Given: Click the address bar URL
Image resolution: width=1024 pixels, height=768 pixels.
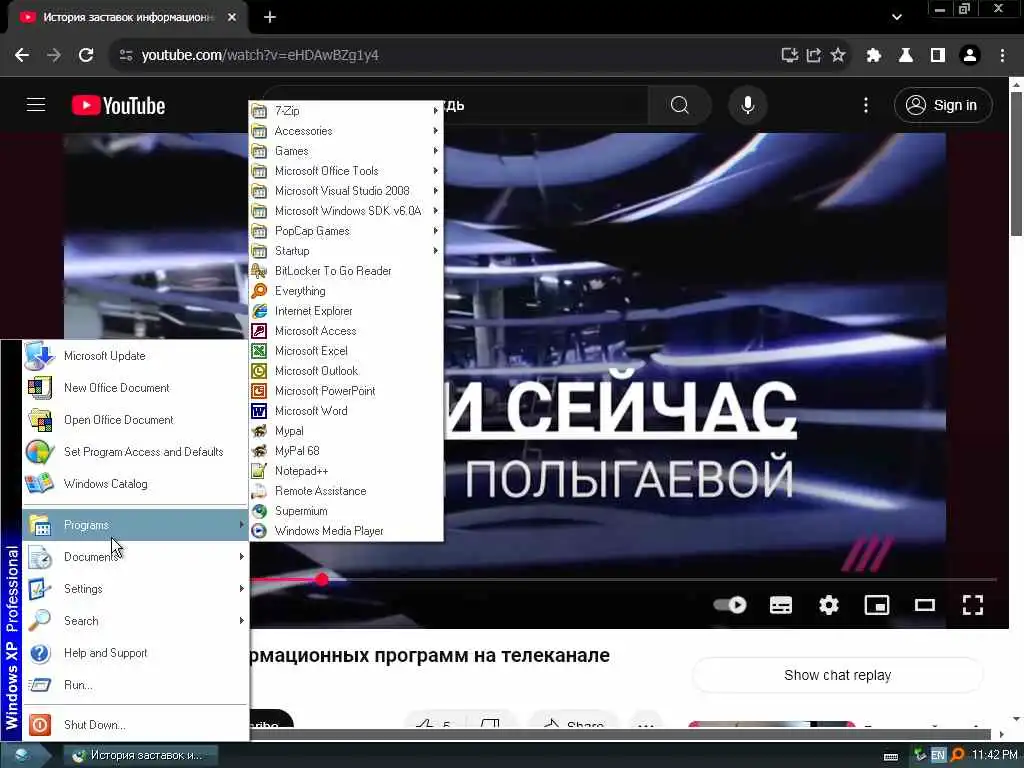Looking at the screenshot, I should click(260, 56).
